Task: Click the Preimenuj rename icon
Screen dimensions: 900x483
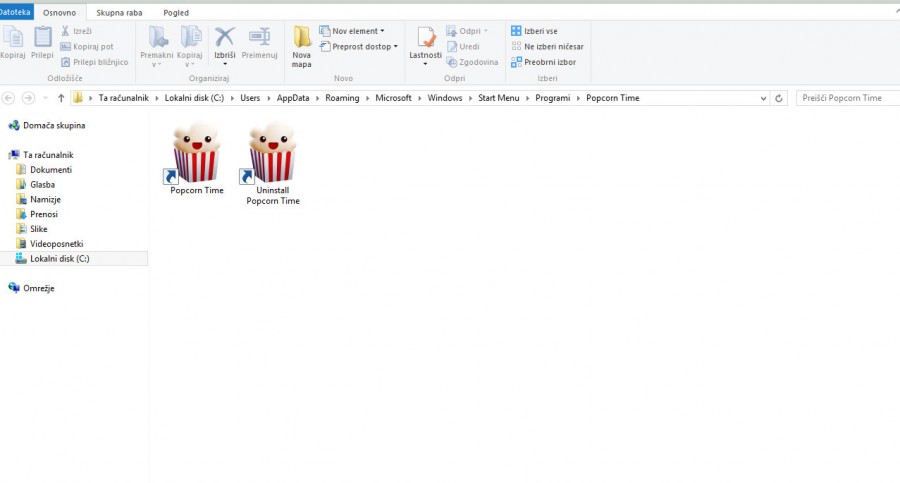Action: 259,38
